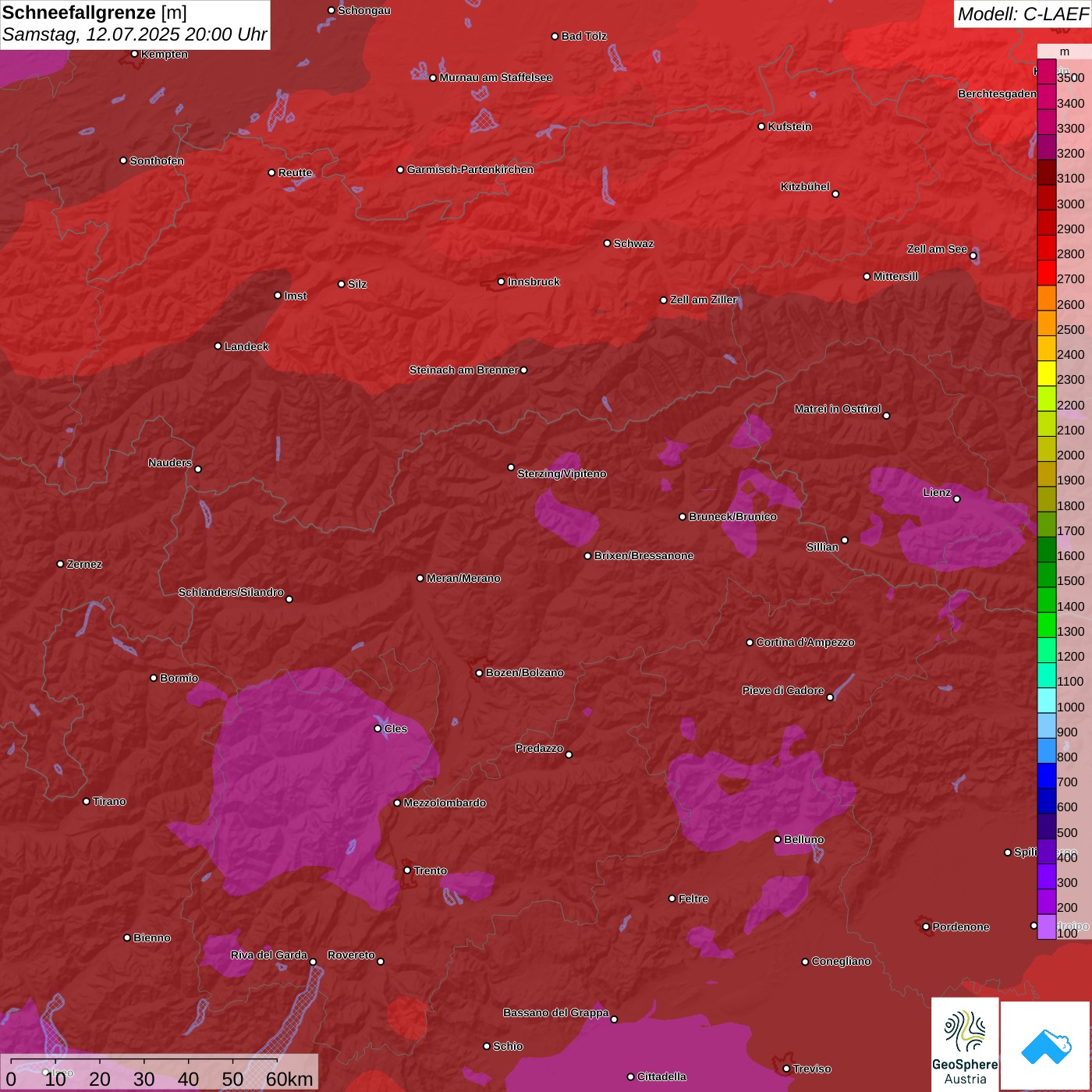Select the Schlanders/Silandro label
Viewport: 1092px width, 1092px height.
(x=231, y=592)
